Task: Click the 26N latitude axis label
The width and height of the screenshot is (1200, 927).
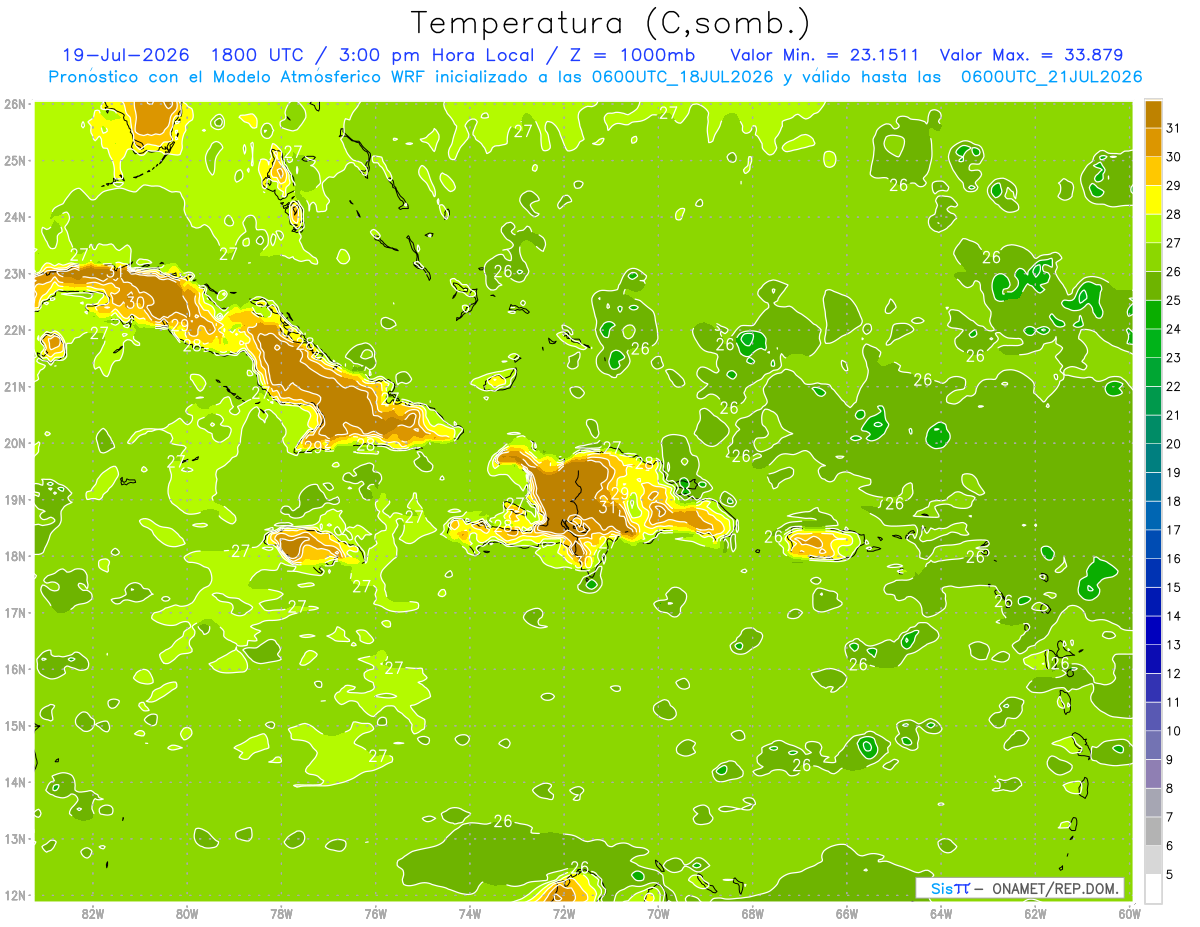Action: [x=15, y=104]
